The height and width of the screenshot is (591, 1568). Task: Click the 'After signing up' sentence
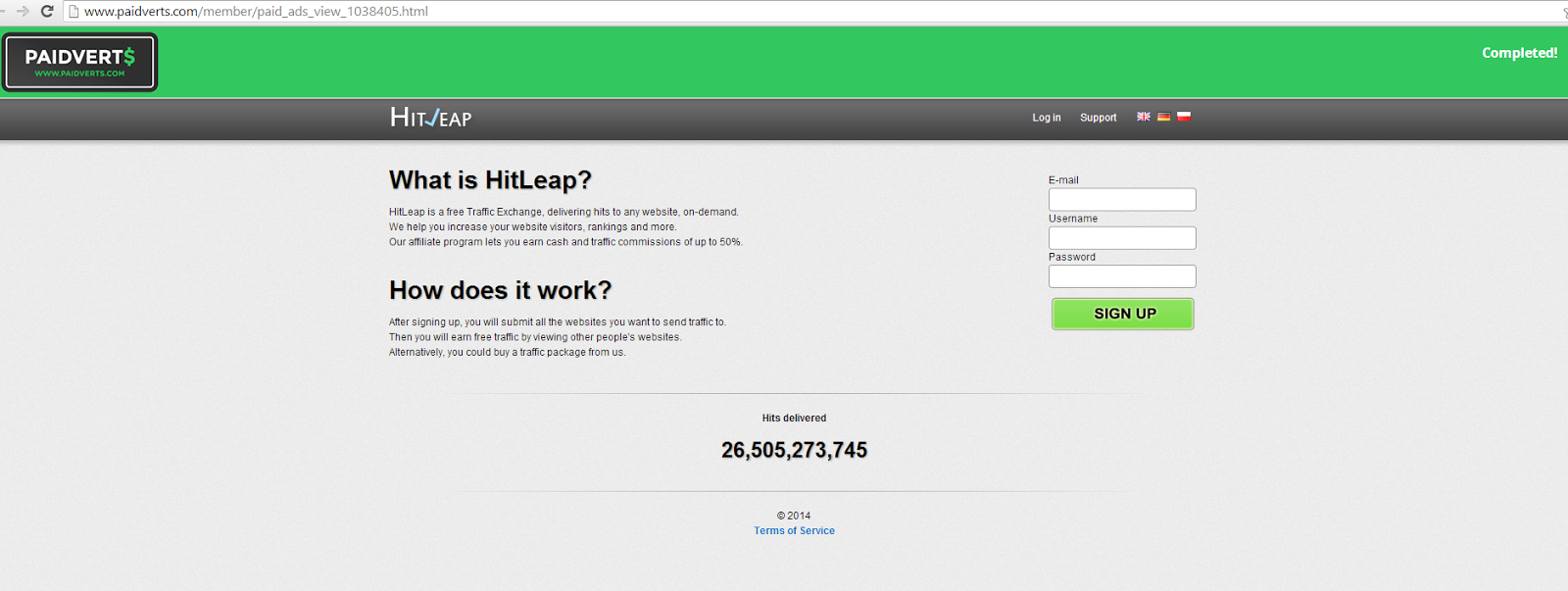pos(558,321)
